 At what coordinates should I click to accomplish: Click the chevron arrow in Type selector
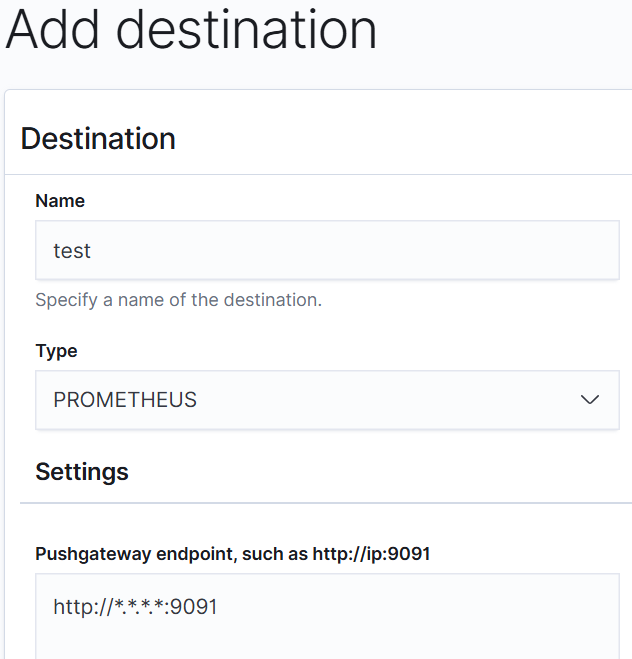pyautogui.click(x=589, y=400)
